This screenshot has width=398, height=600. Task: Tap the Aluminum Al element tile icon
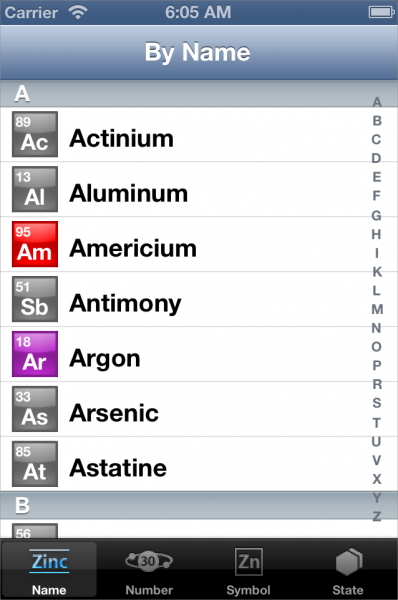tap(35, 189)
